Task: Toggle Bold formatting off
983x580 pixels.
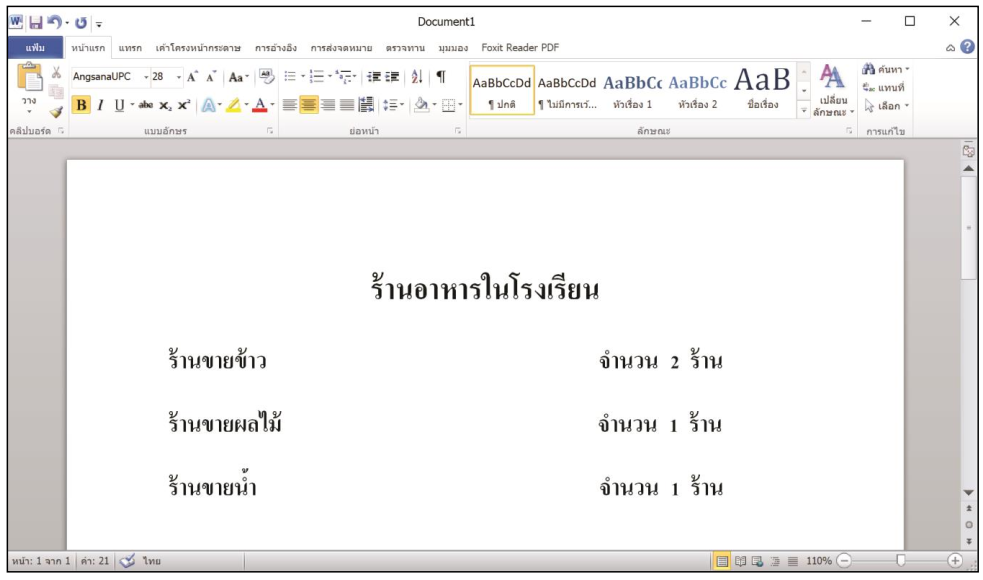Action: (81, 105)
